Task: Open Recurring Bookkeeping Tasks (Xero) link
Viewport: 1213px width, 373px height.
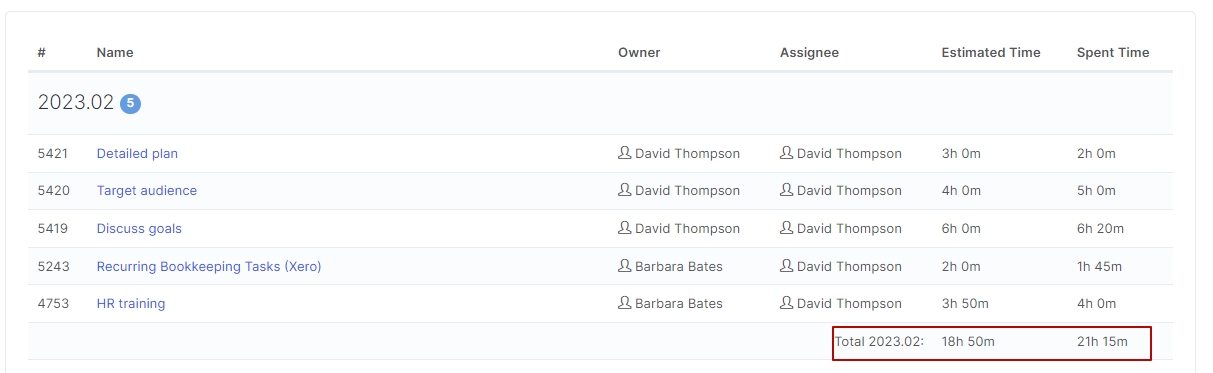Action: [209, 266]
